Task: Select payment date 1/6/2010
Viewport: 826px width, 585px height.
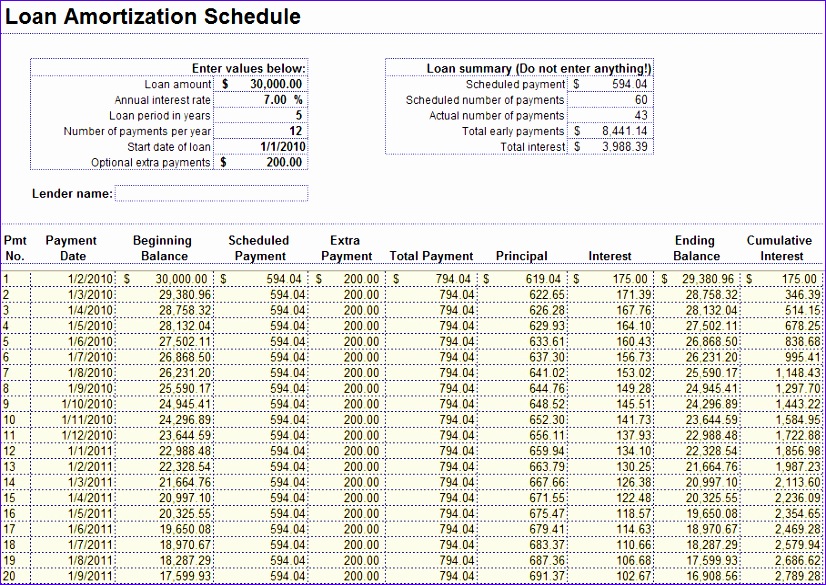Action: (92, 342)
